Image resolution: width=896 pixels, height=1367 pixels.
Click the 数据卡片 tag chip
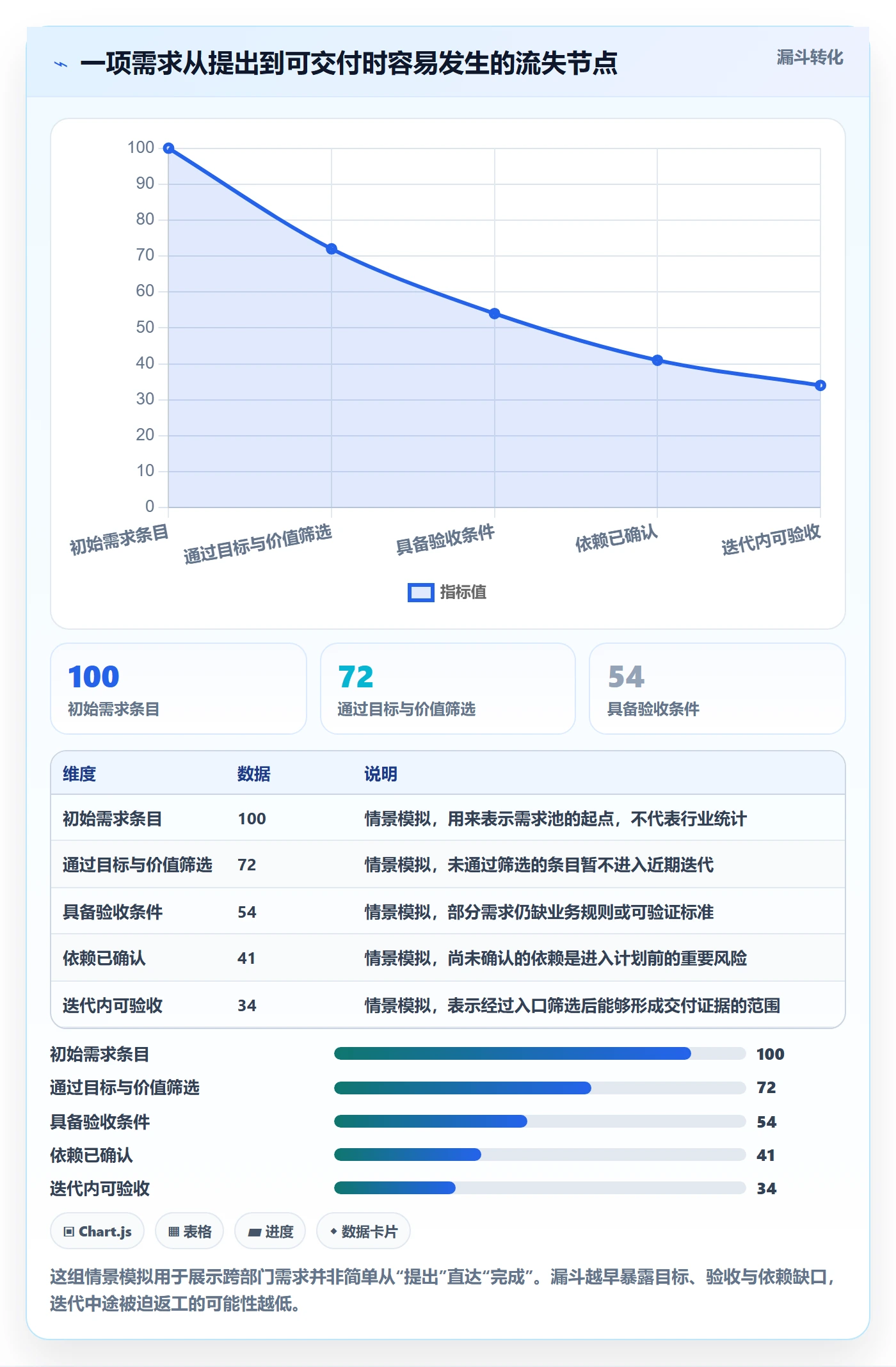364,1231
